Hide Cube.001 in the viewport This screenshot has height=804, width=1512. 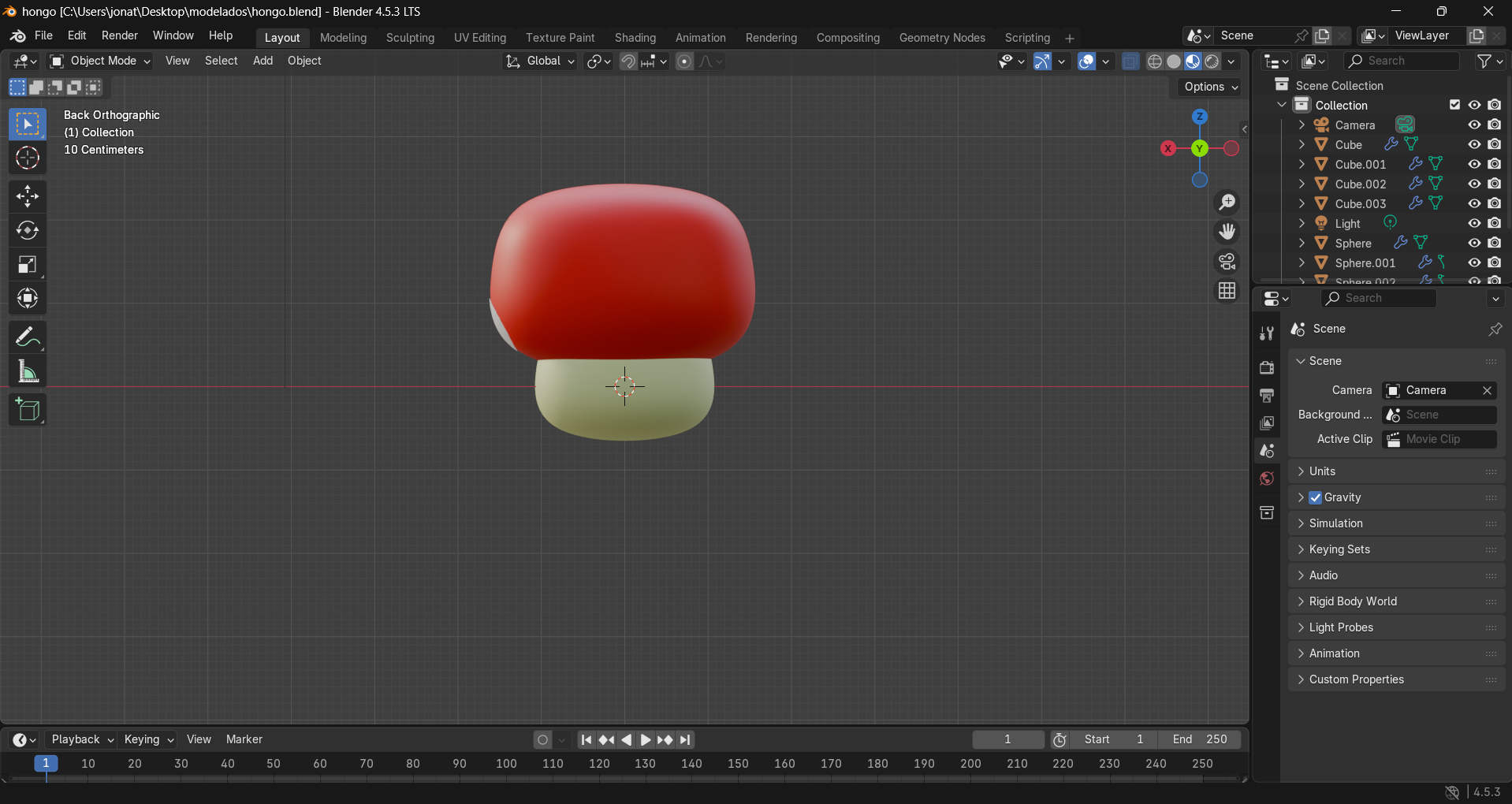(1474, 163)
